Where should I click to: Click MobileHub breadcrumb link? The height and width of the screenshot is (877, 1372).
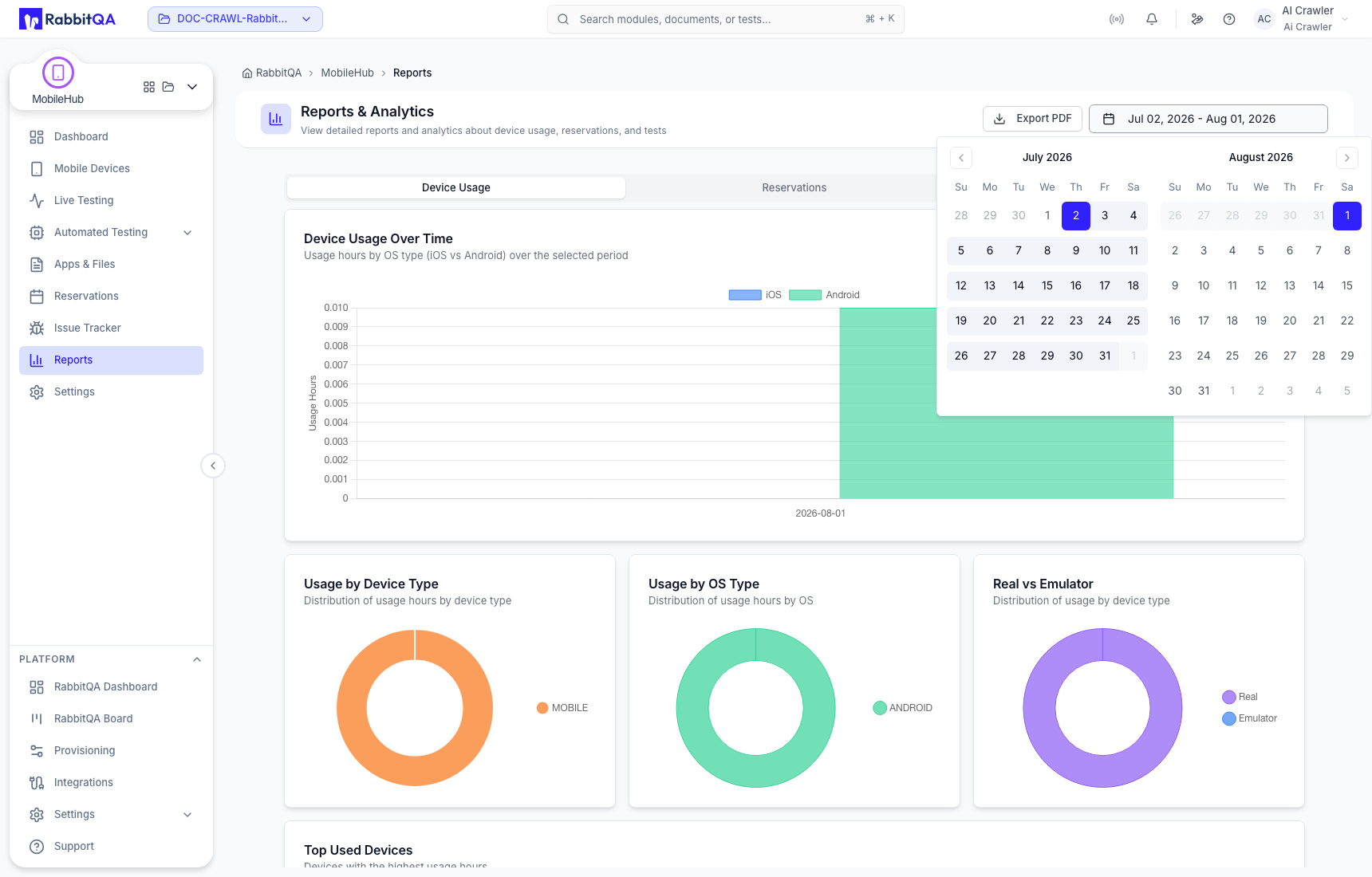click(347, 73)
